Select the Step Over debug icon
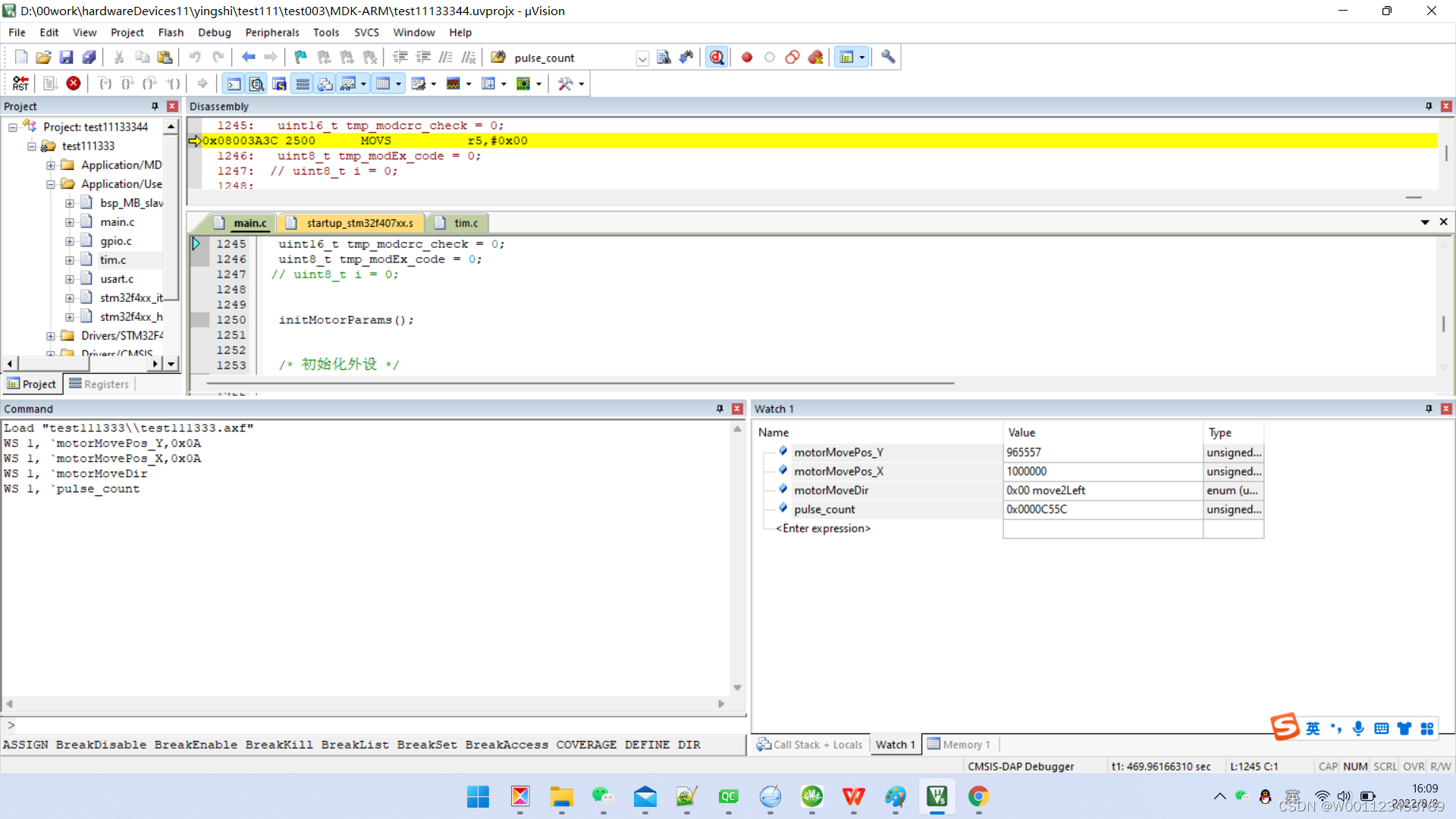The height and width of the screenshot is (819, 1456). 127,83
